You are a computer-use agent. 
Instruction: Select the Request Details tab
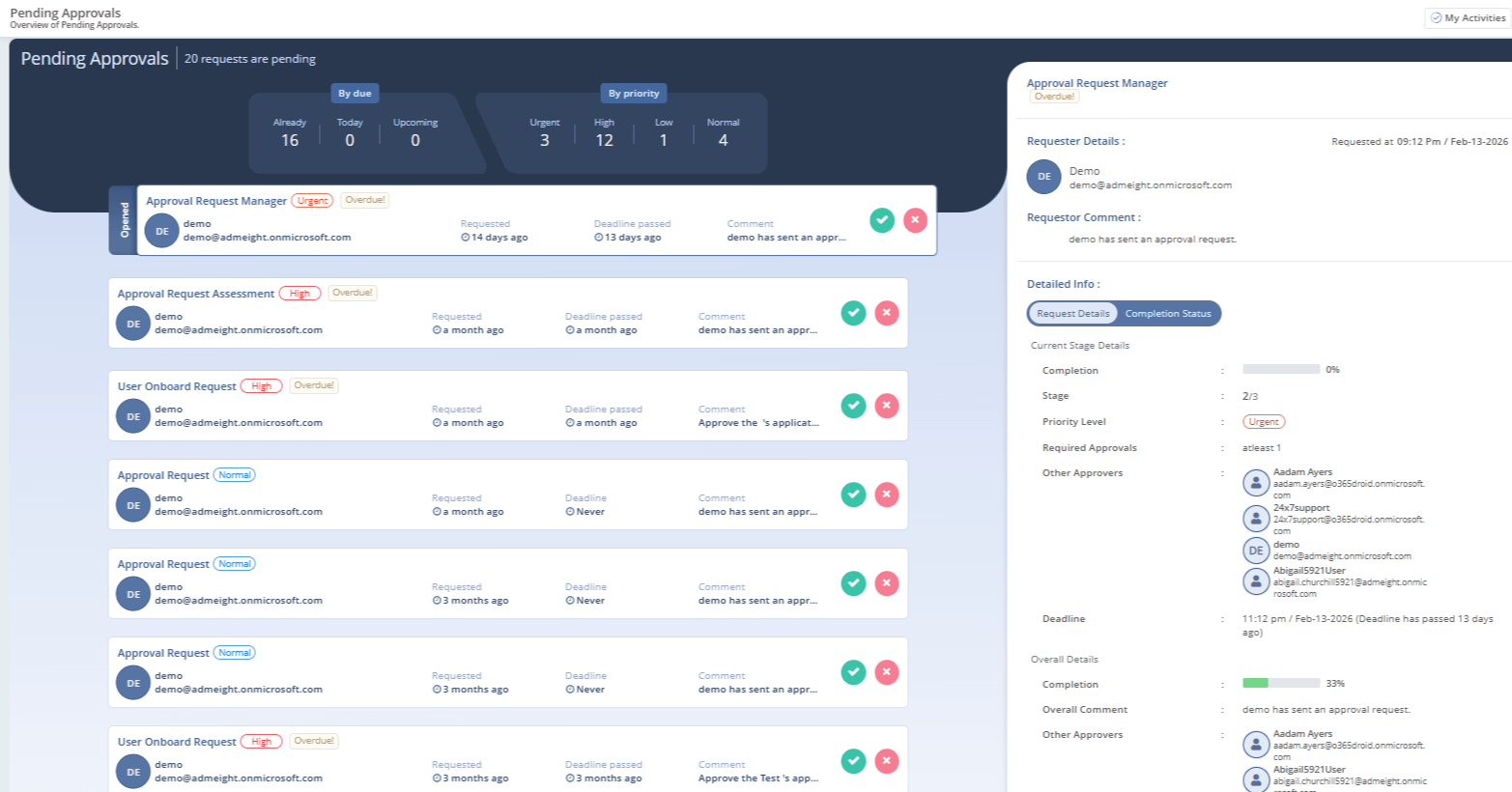tap(1072, 313)
